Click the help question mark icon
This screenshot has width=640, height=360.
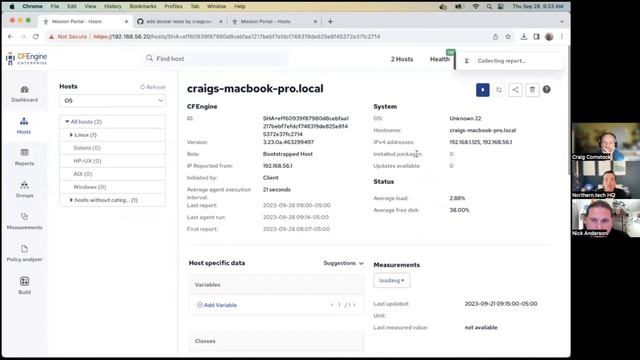pyautogui.click(x=547, y=89)
